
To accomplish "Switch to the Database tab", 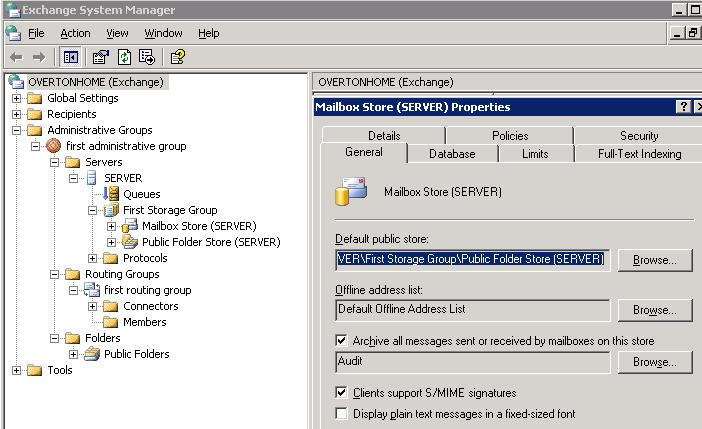I will coord(451,153).
